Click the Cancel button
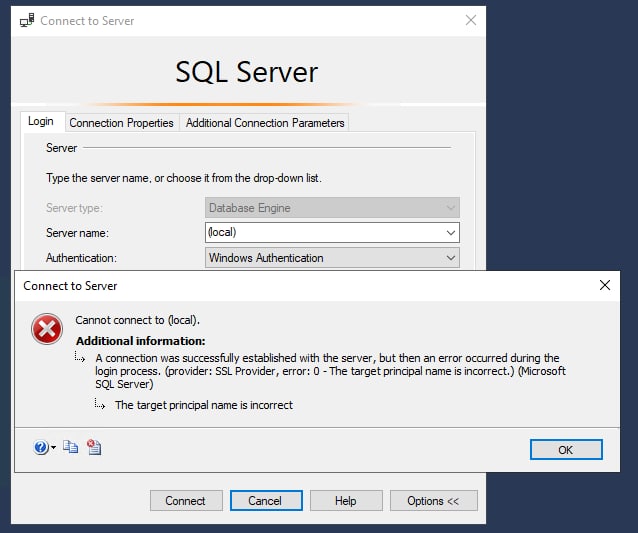 (x=266, y=500)
